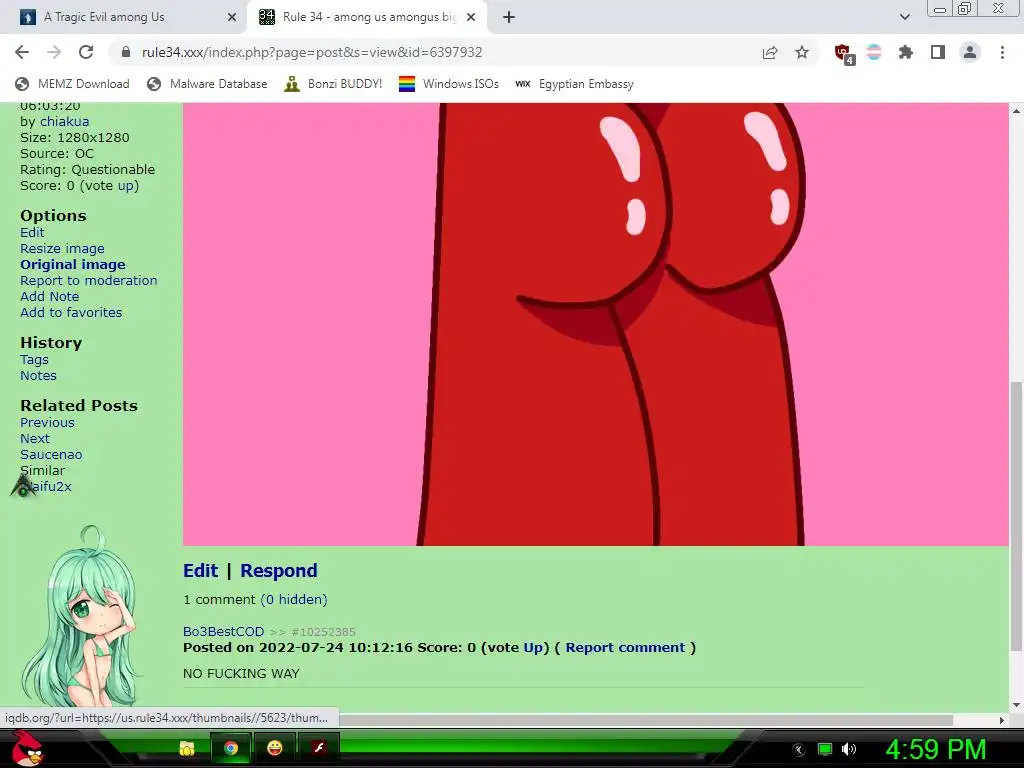The width and height of the screenshot is (1024, 768).
Task: Open the Extensions puzzle menu
Action: point(906,52)
